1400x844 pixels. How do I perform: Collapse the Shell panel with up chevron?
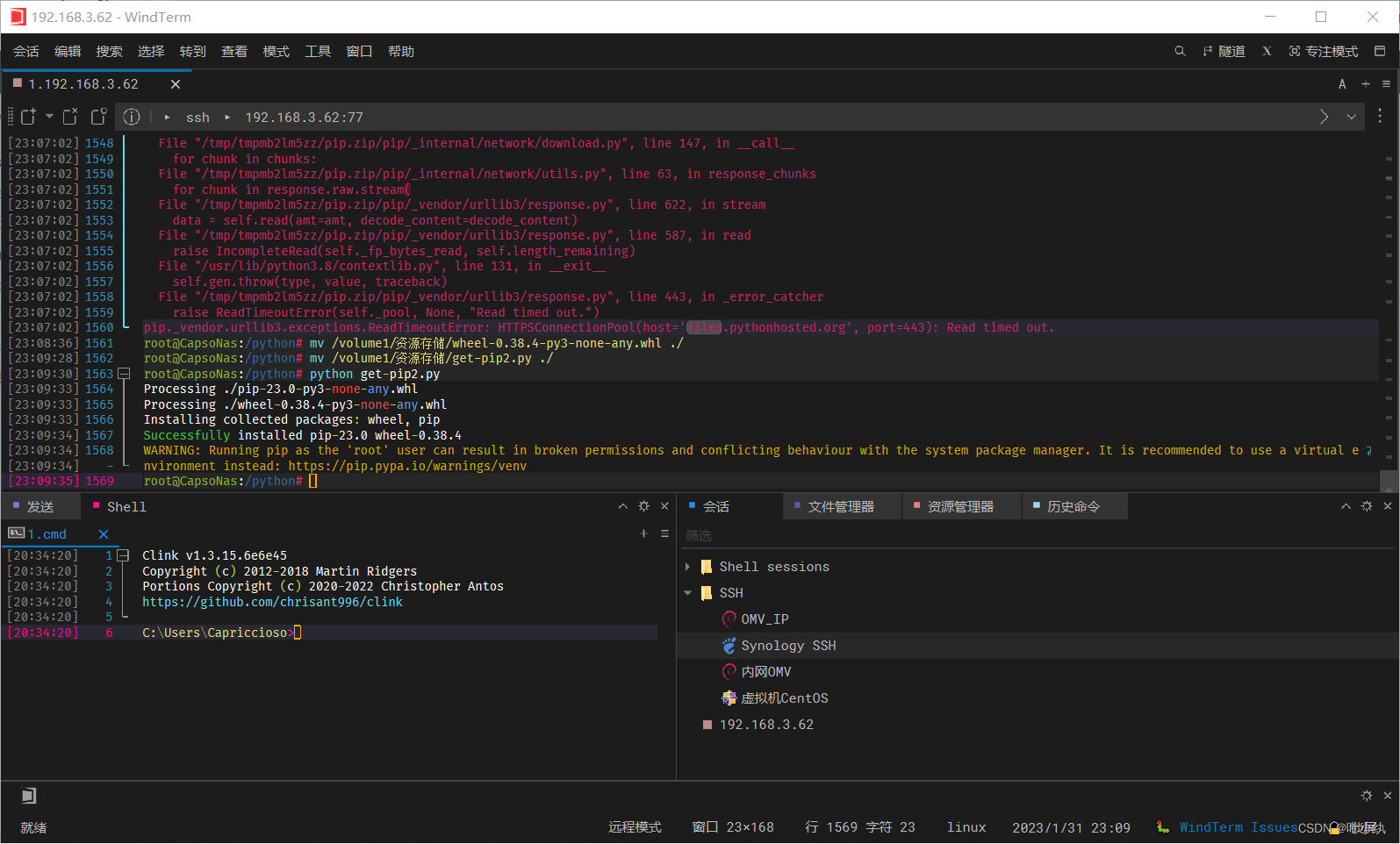point(623,506)
